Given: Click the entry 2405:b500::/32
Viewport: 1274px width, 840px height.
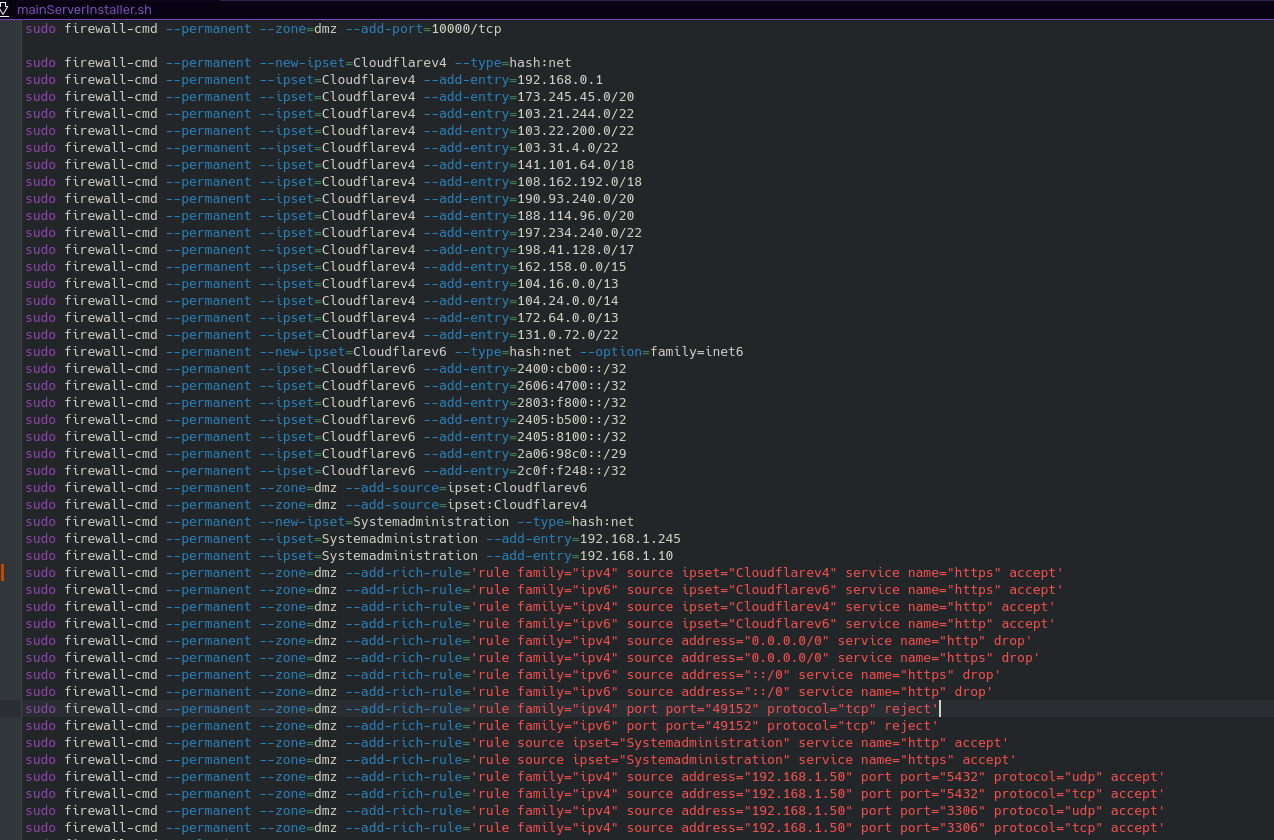Looking at the screenshot, I should point(572,419).
